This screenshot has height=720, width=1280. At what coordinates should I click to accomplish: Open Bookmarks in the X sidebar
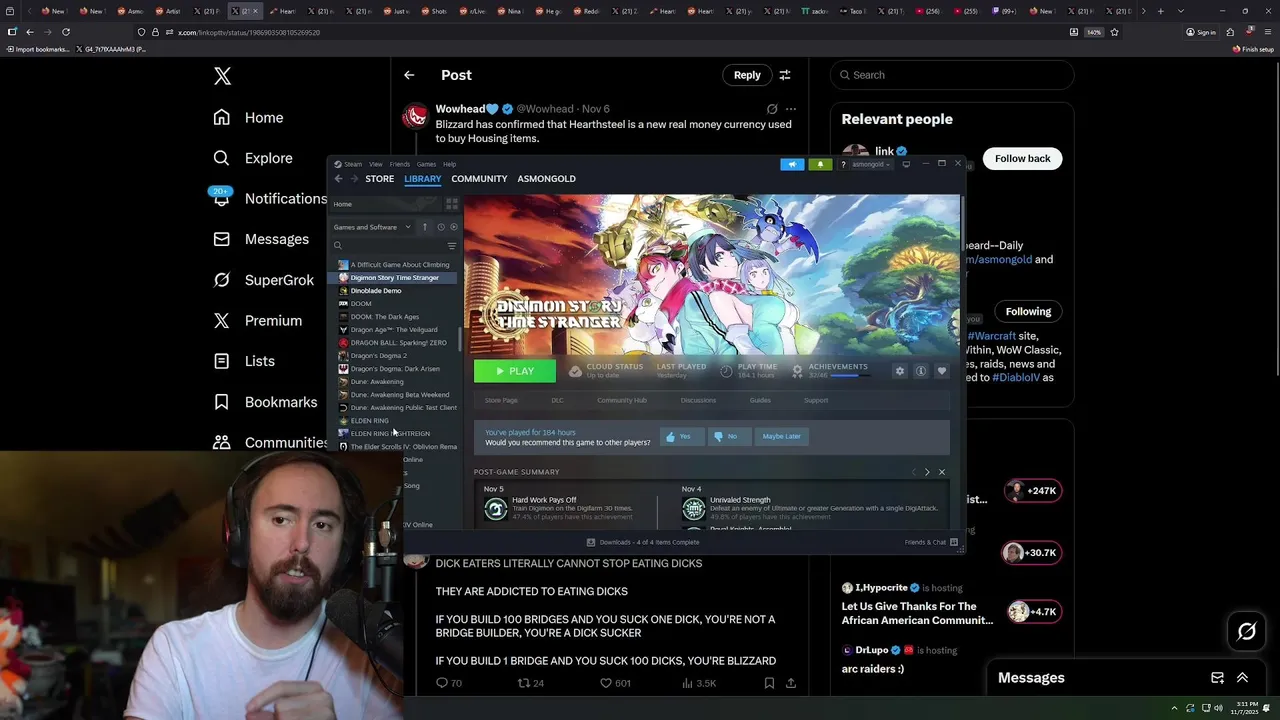(265, 402)
